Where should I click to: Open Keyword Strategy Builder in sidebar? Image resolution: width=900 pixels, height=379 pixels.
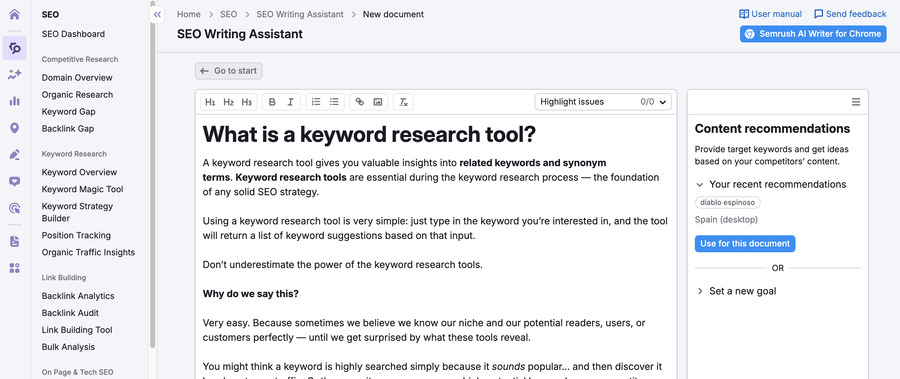tap(77, 212)
